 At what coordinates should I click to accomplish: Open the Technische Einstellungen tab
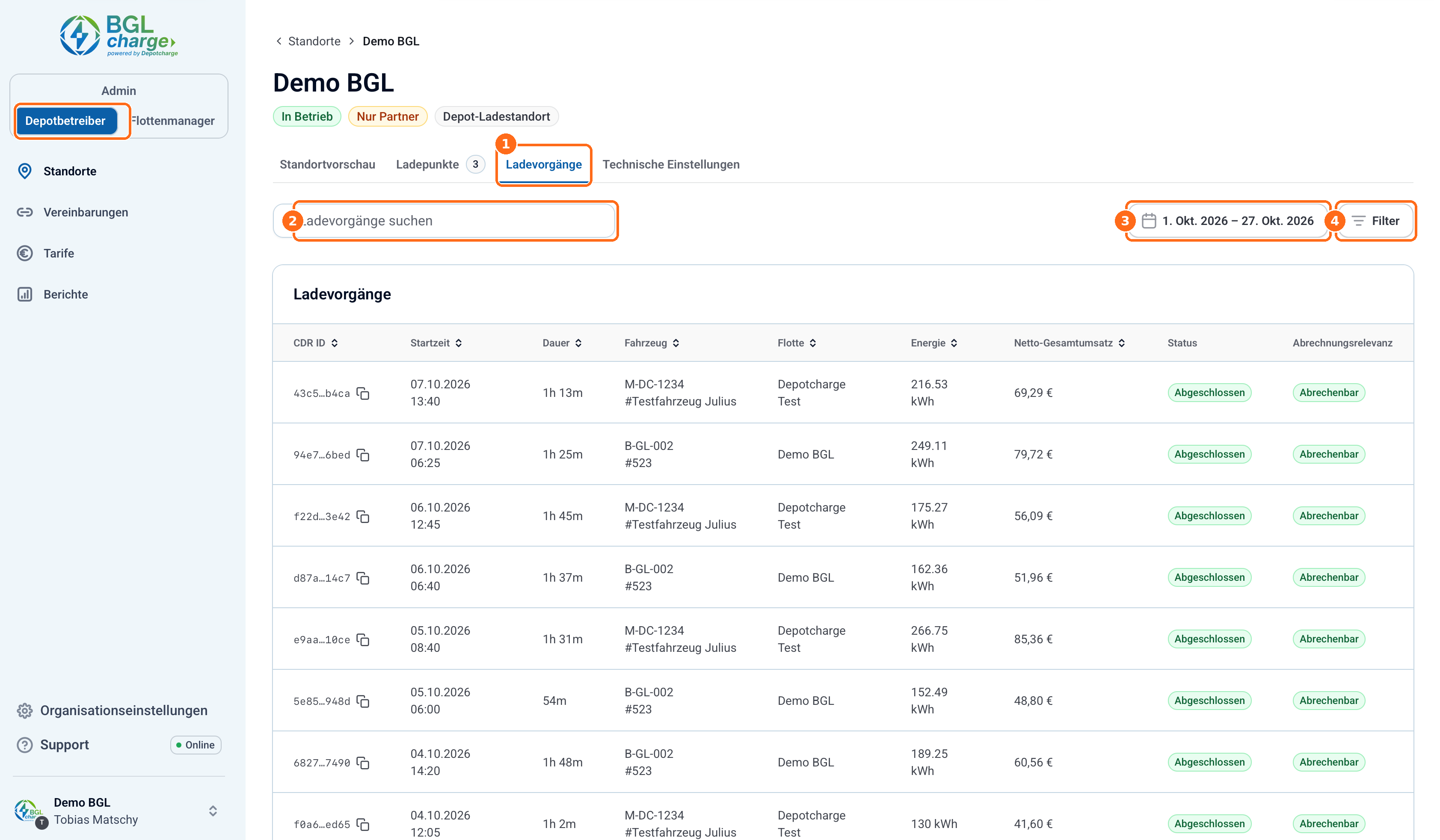pos(671,165)
